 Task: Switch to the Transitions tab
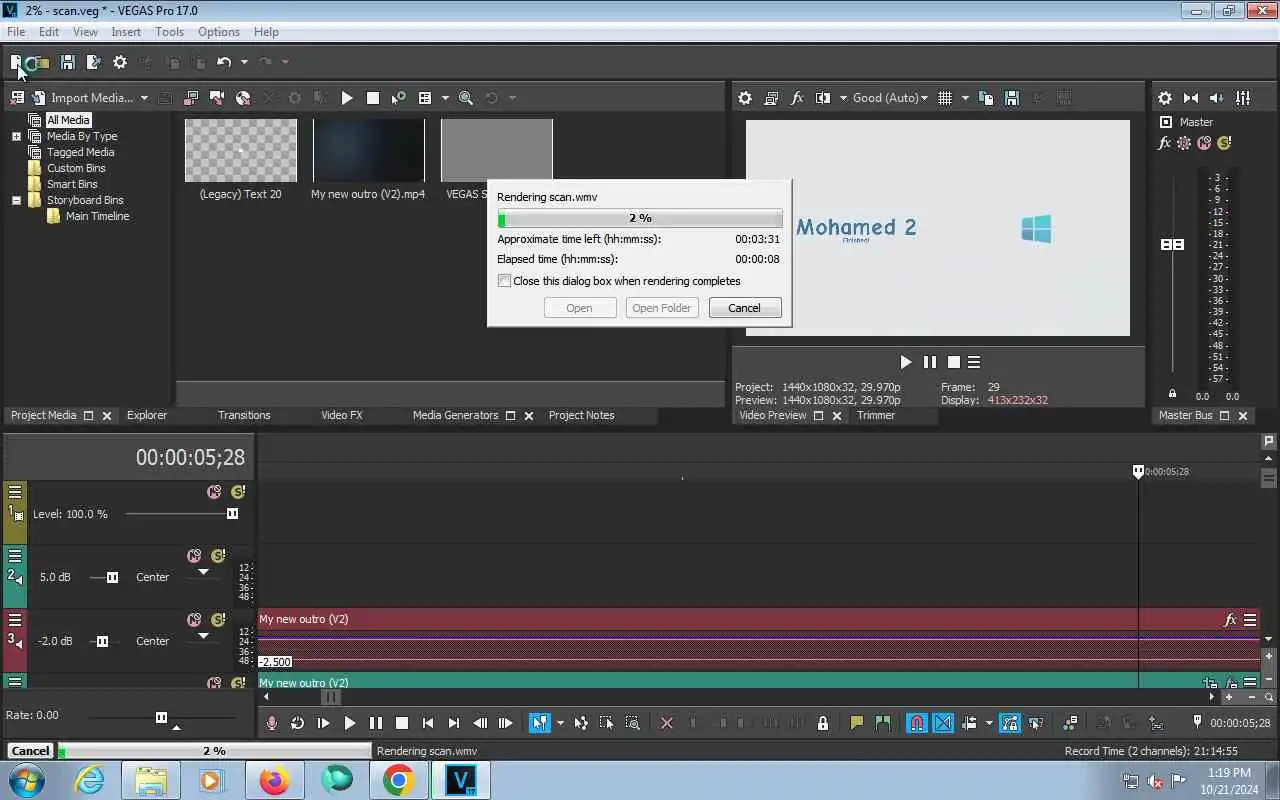[x=244, y=415]
